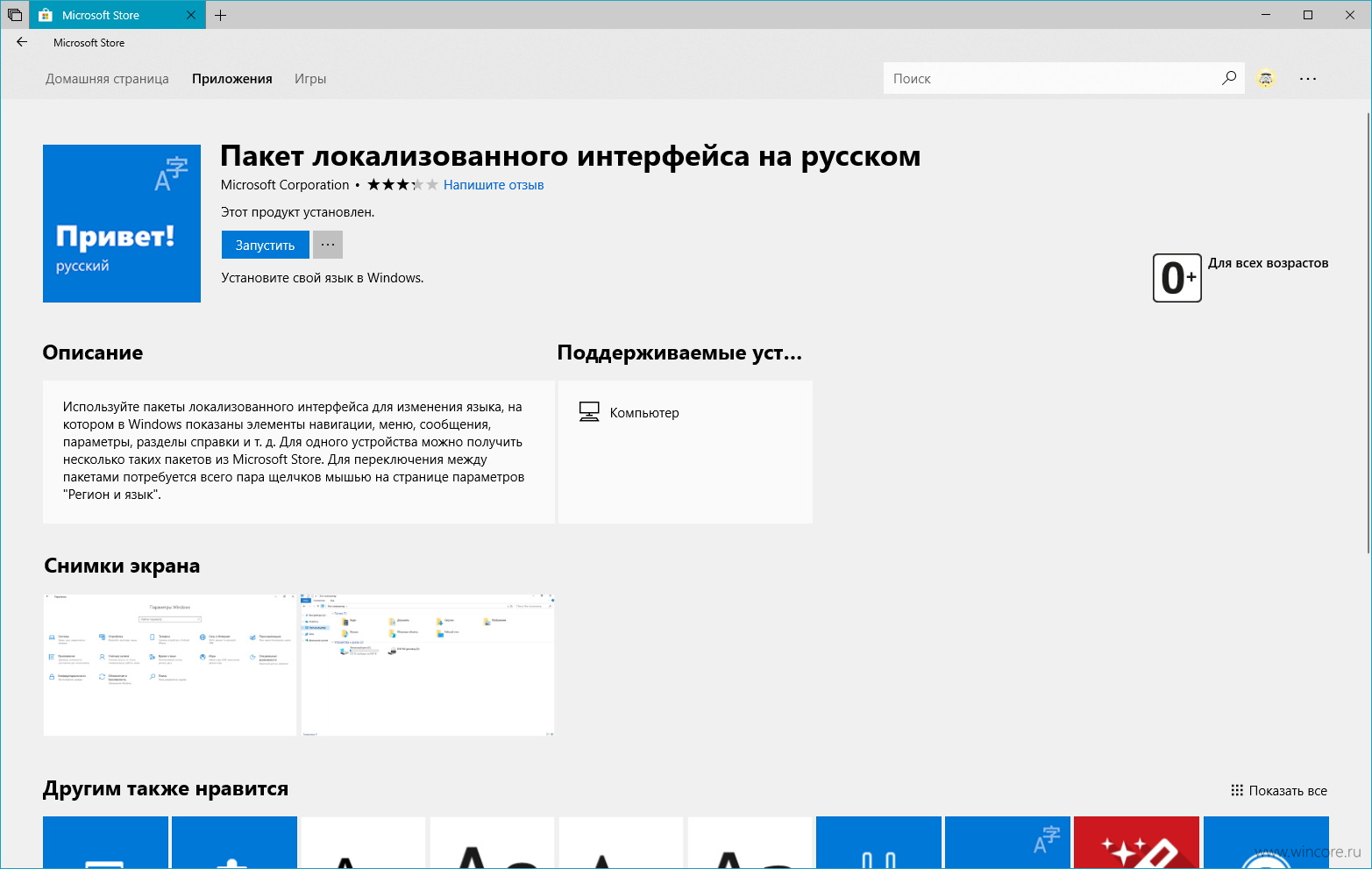Click the vertical page scrollbar
This screenshot has width=1372, height=869.
pos(1368,333)
